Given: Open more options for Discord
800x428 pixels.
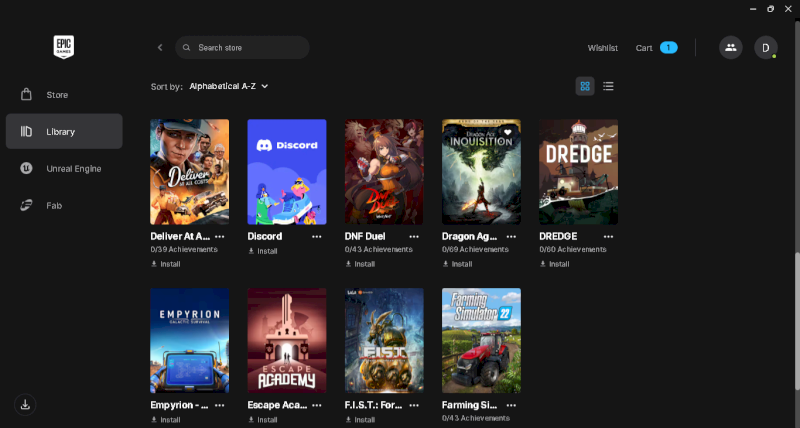Looking at the screenshot, I should [317, 237].
